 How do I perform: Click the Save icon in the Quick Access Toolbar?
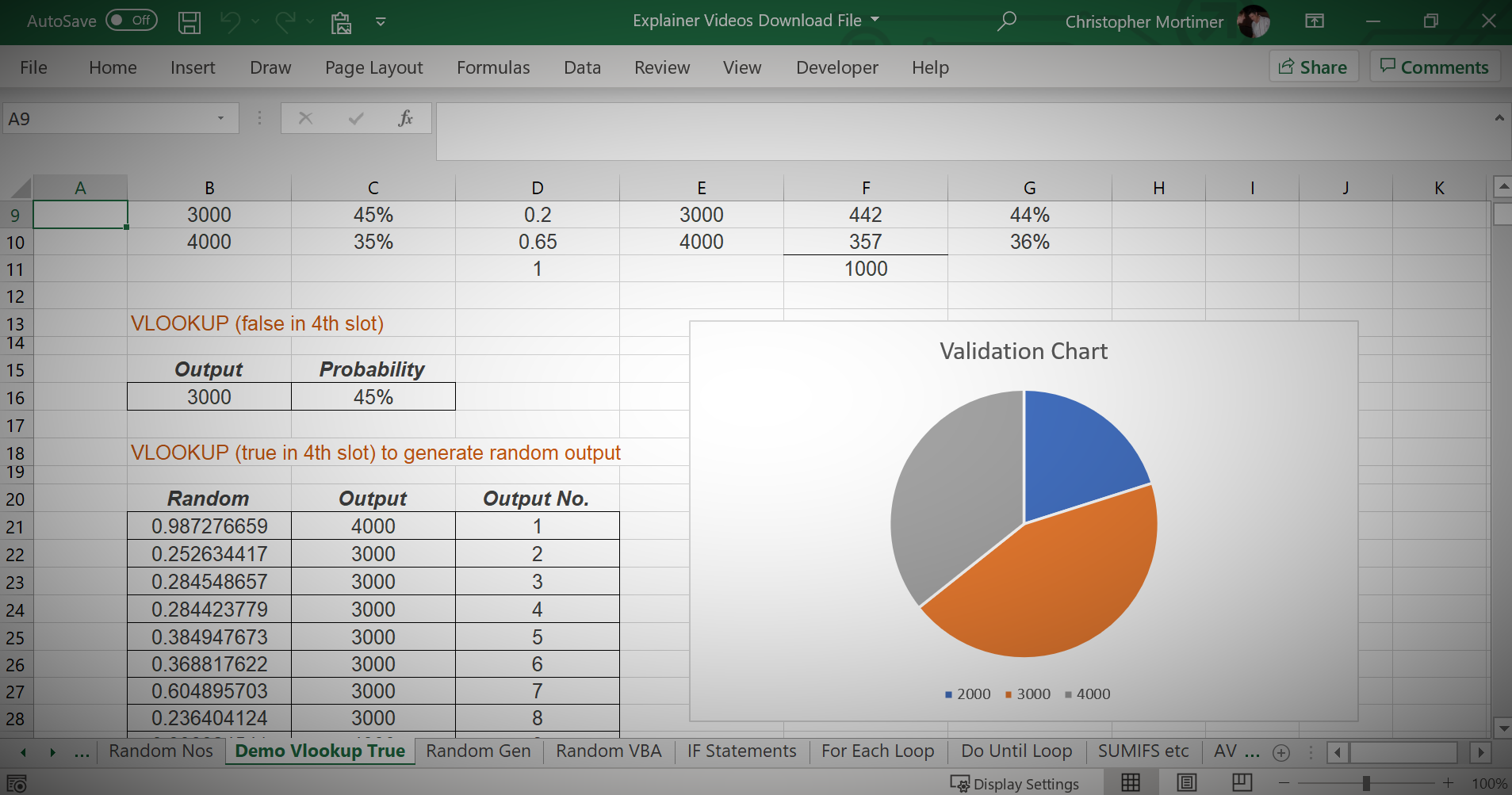click(x=189, y=21)
